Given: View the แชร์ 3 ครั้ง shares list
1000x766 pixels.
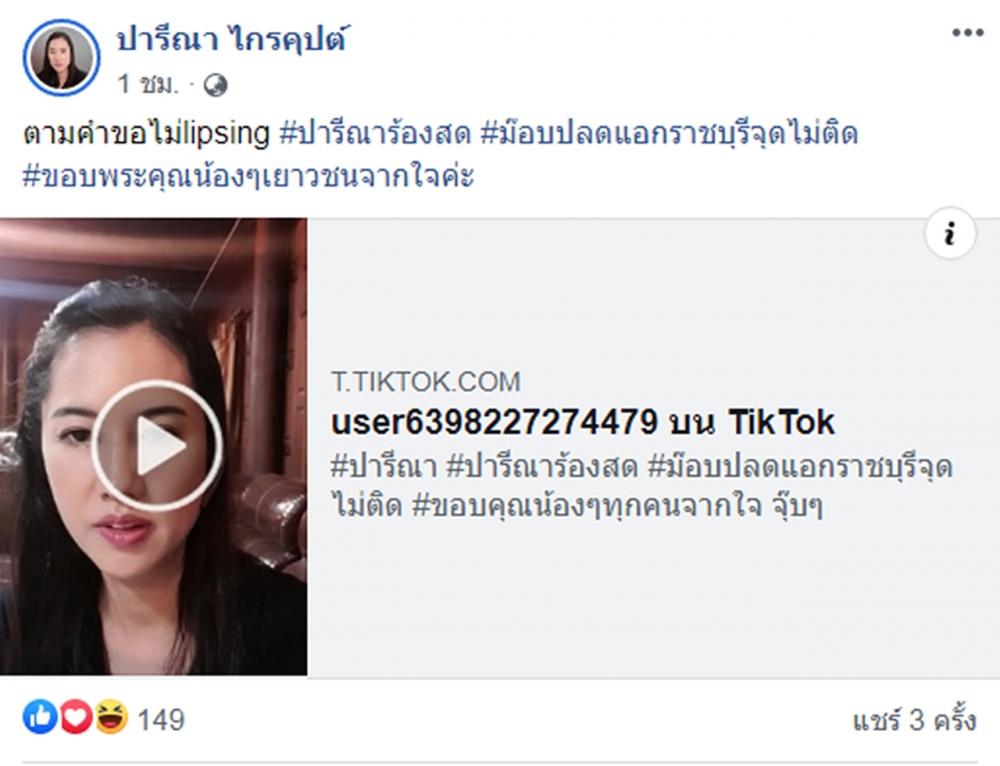Looking at the screenshot, I should pos(914,719).
